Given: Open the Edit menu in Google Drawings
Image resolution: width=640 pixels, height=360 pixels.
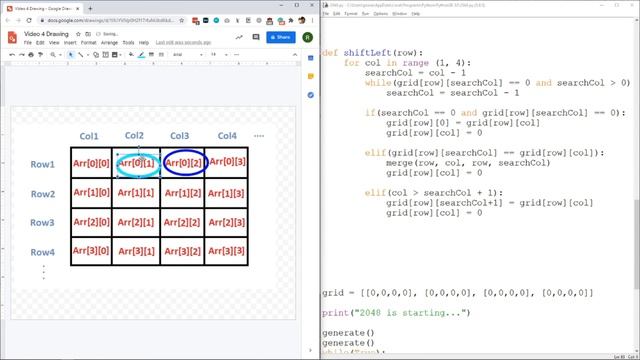Looking at the screenshot, I should (x=40, y=42).
